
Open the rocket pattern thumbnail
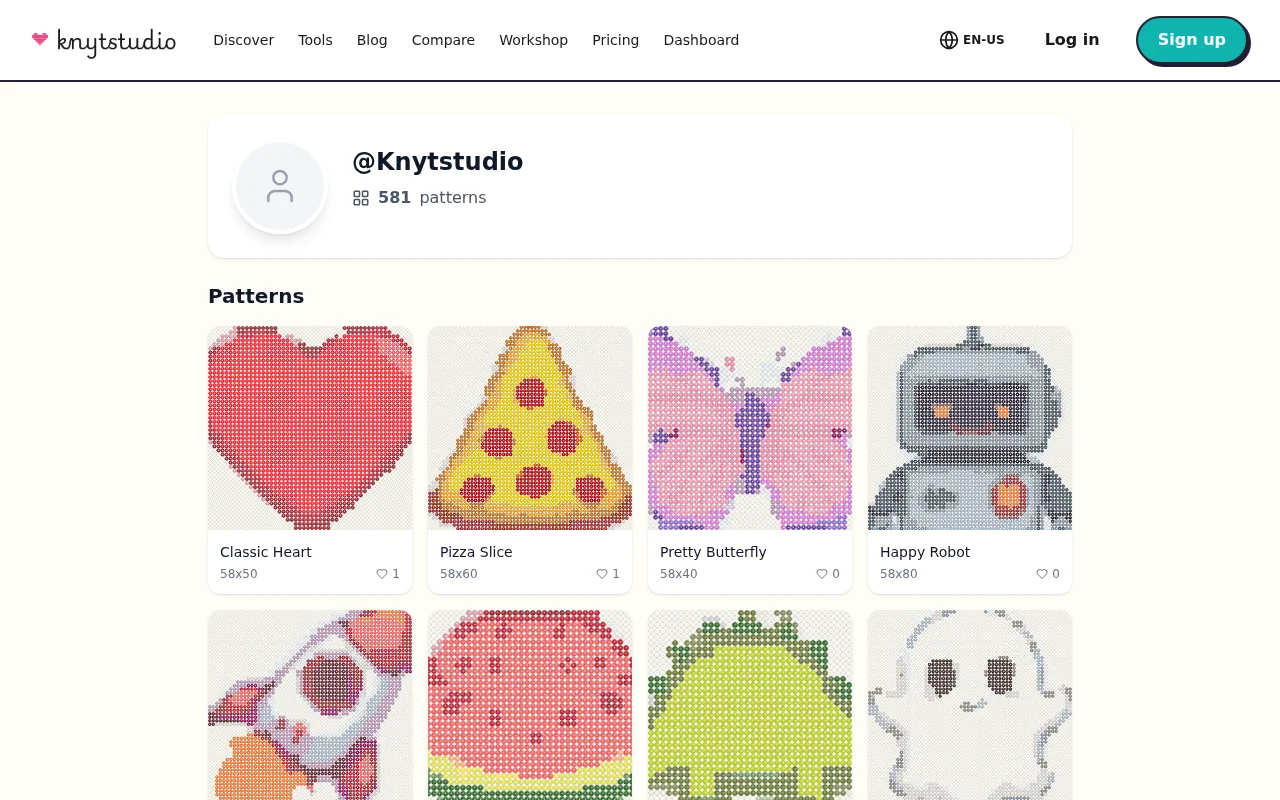click(310, 705)
